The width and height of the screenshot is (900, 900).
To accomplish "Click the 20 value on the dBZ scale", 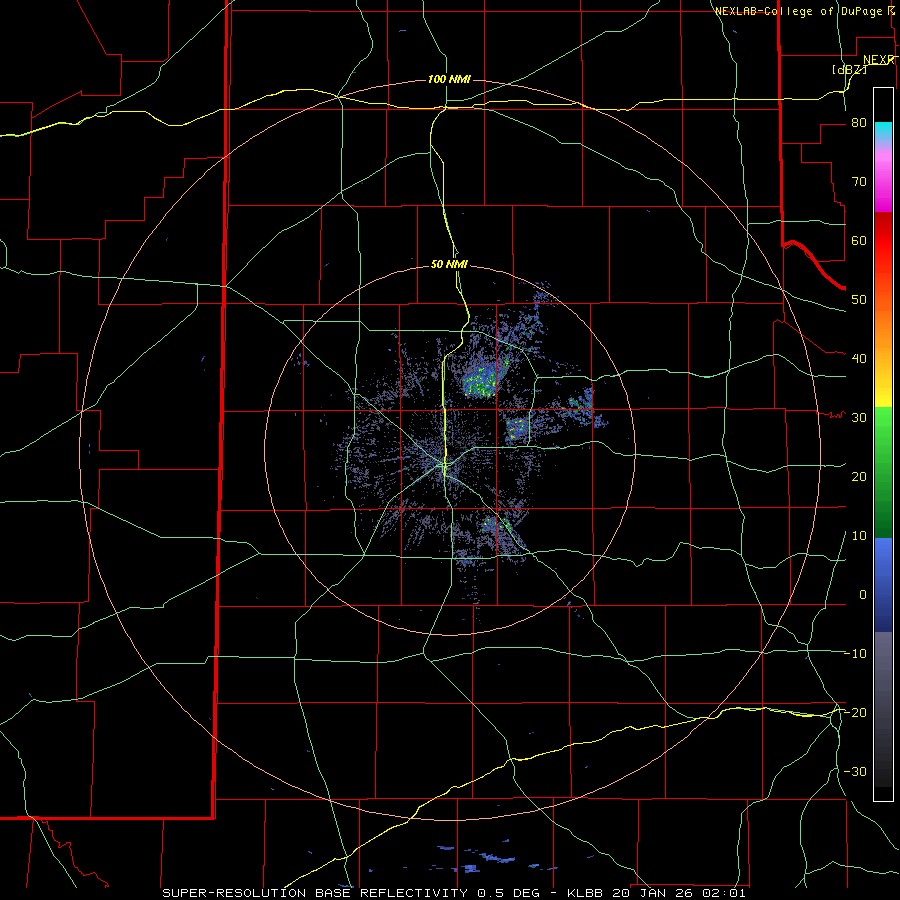I will coord(859,476).
